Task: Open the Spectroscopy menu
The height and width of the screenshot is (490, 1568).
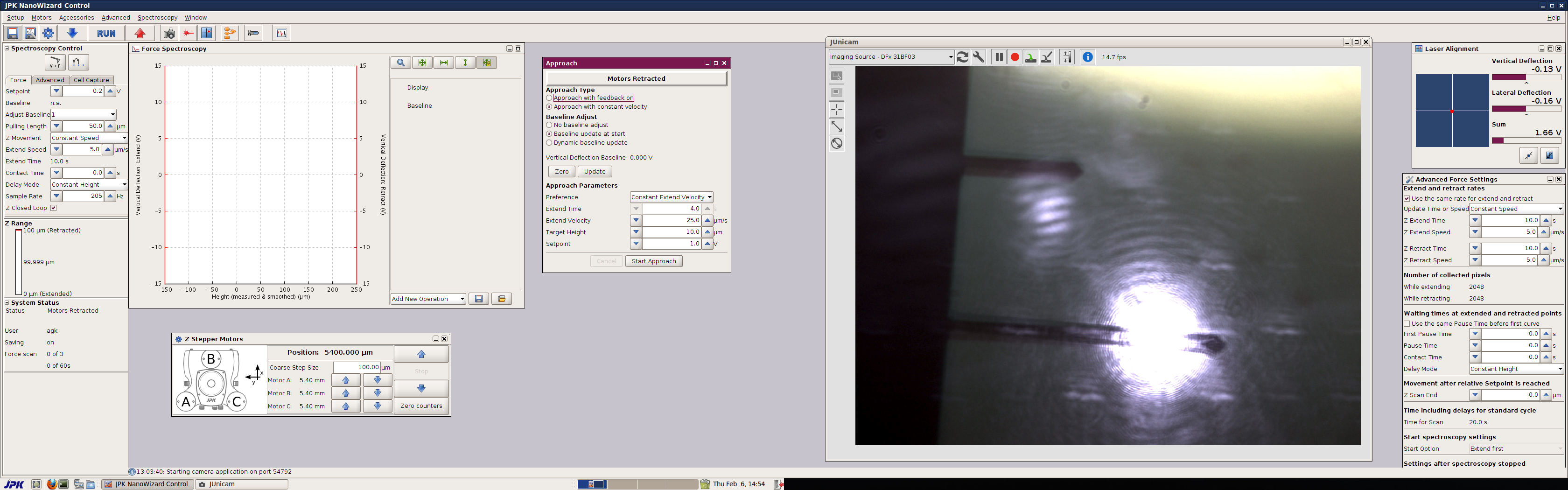Action: 157,18
